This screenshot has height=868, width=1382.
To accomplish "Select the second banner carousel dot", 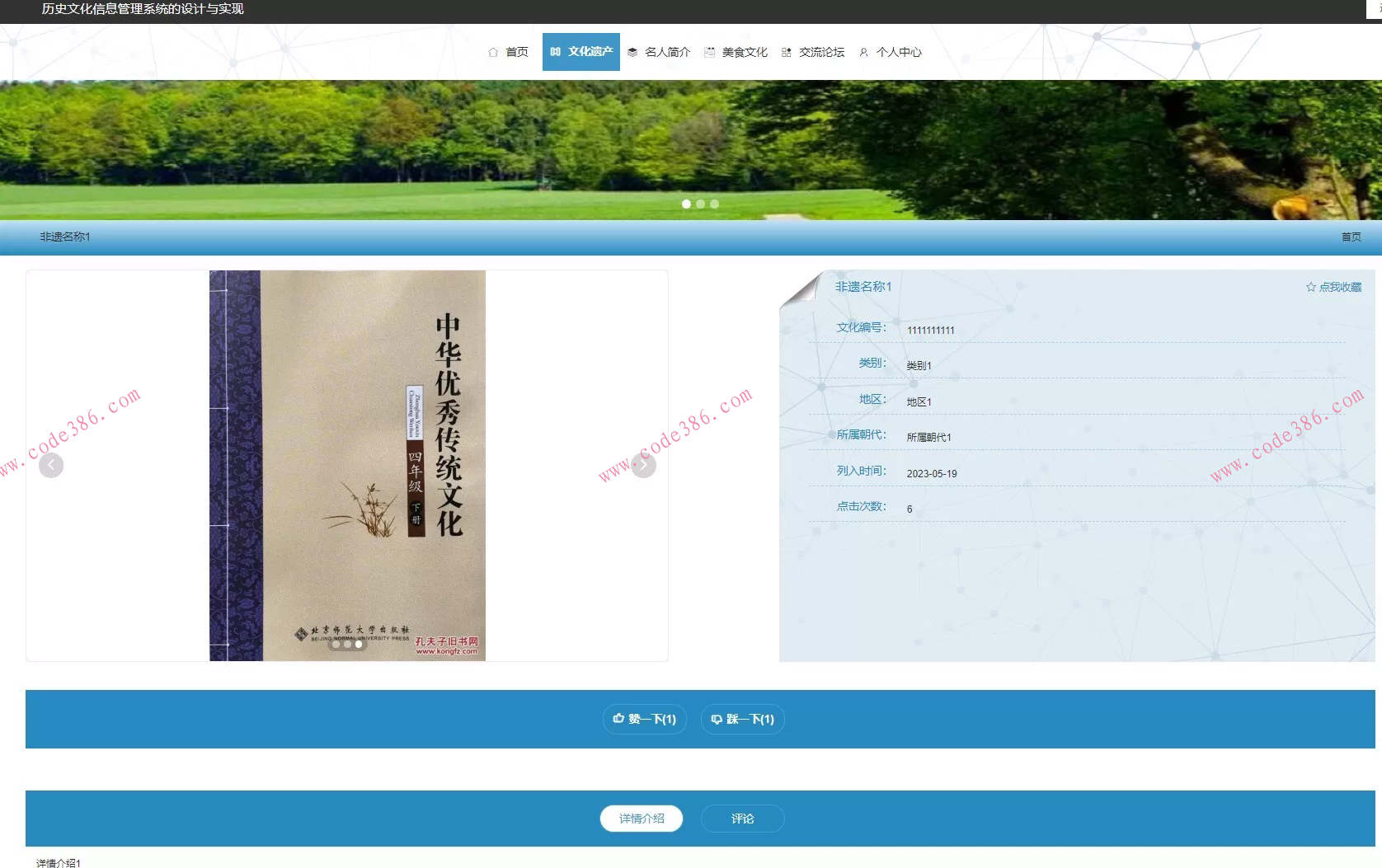I will (x=700, y=204).
